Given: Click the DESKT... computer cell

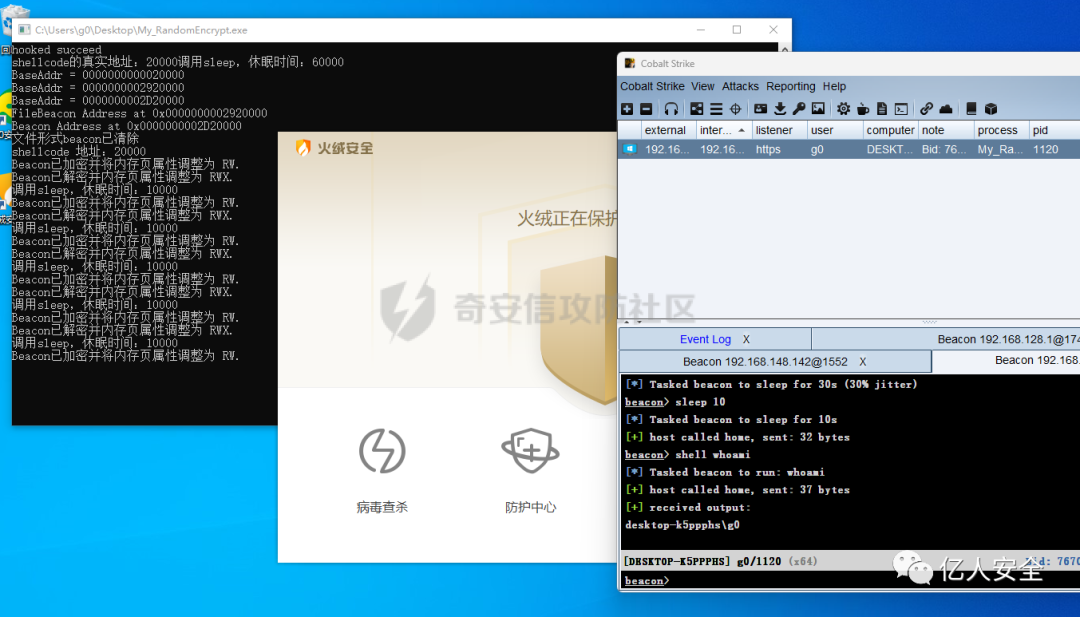Looking at the screenshot, I should pos(891,149).
